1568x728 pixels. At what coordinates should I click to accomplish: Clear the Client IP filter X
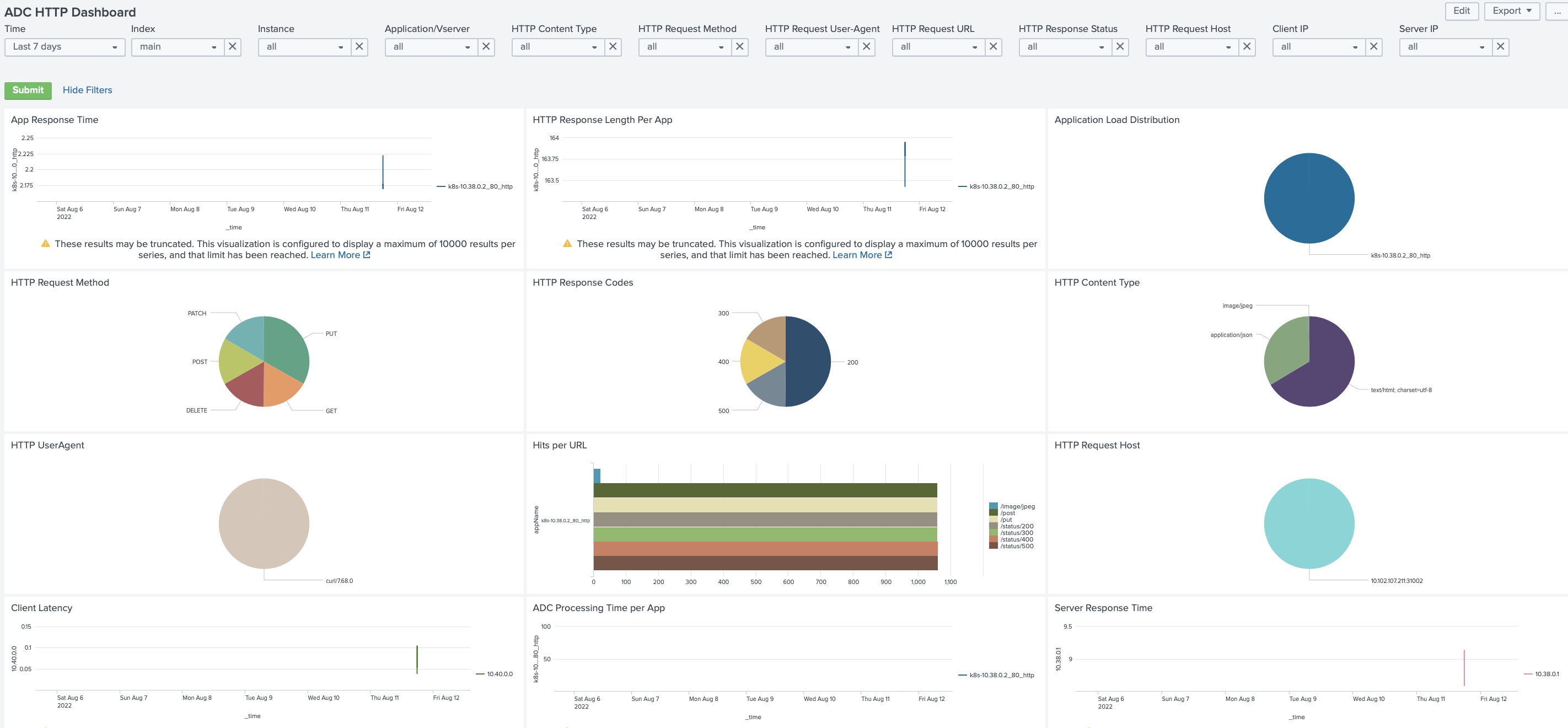tap(1374, 47)
